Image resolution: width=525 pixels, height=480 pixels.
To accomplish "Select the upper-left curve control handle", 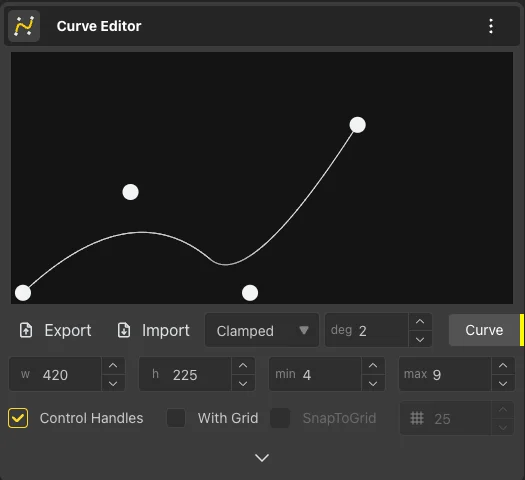I will pyautogui.click(x=131, y=192).
